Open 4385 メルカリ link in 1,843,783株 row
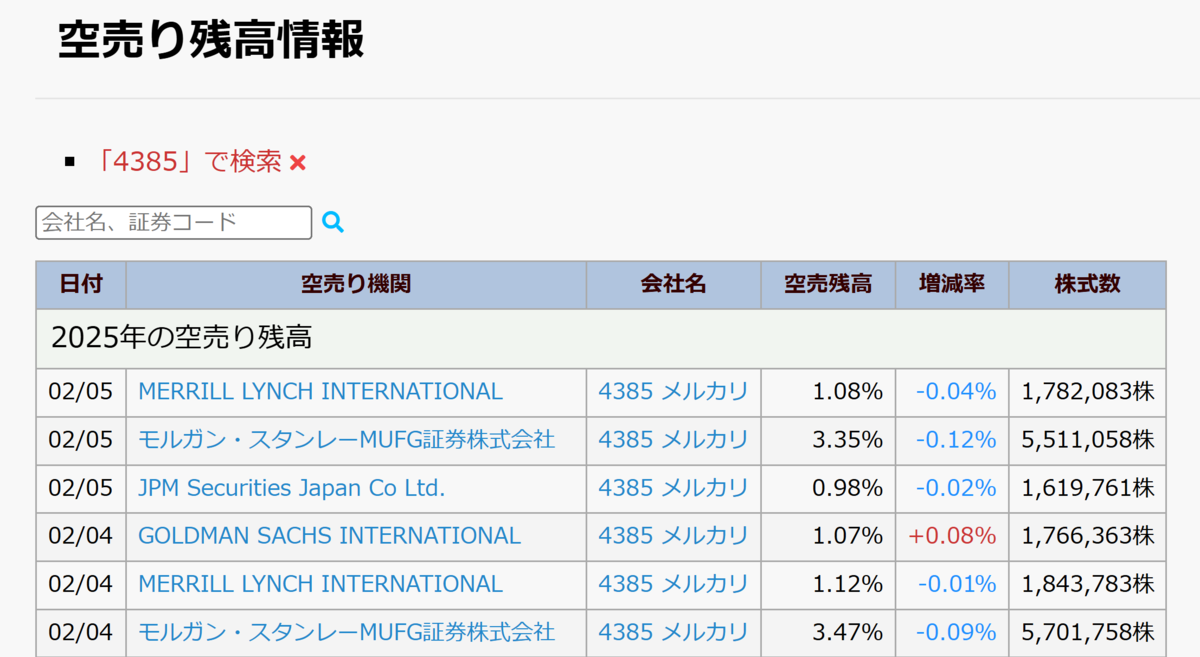The width and height of the screenshot is (1200, 657). [x=673, y=584]
